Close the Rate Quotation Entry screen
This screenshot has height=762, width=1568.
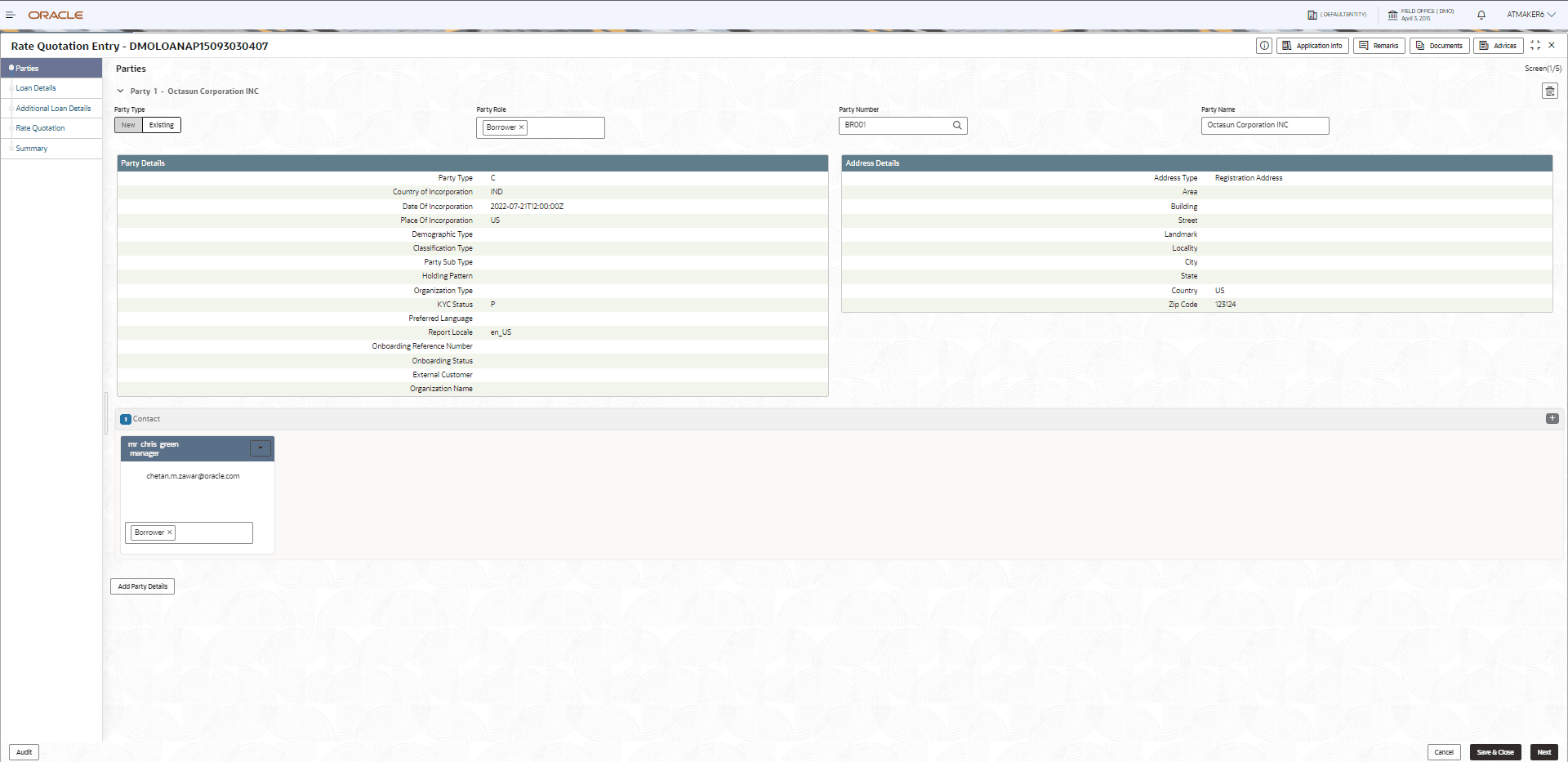click(x=1552, y=46)
